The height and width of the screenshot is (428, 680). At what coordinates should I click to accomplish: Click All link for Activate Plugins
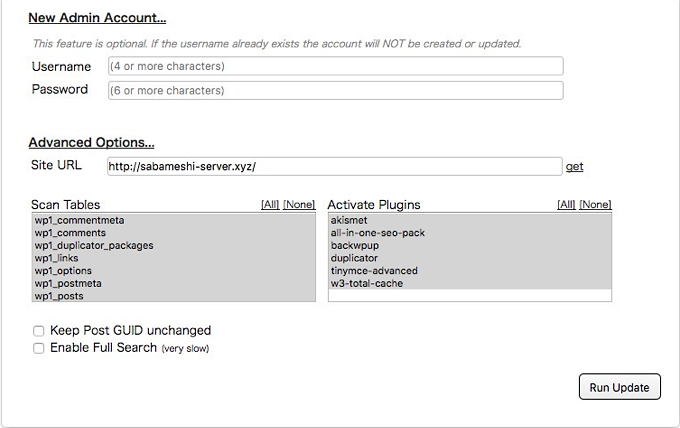pos(566,205)
